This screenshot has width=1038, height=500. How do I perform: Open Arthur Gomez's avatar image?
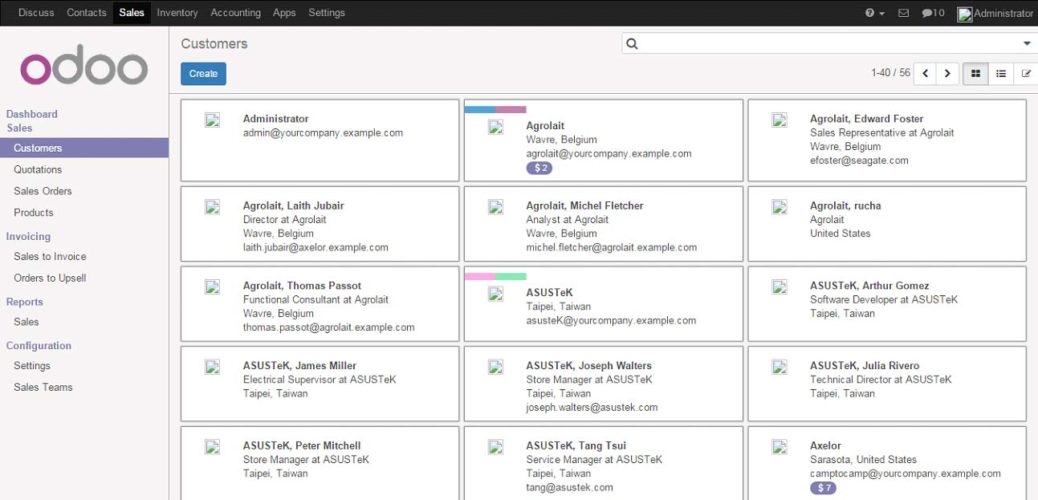tap(779, 287)
